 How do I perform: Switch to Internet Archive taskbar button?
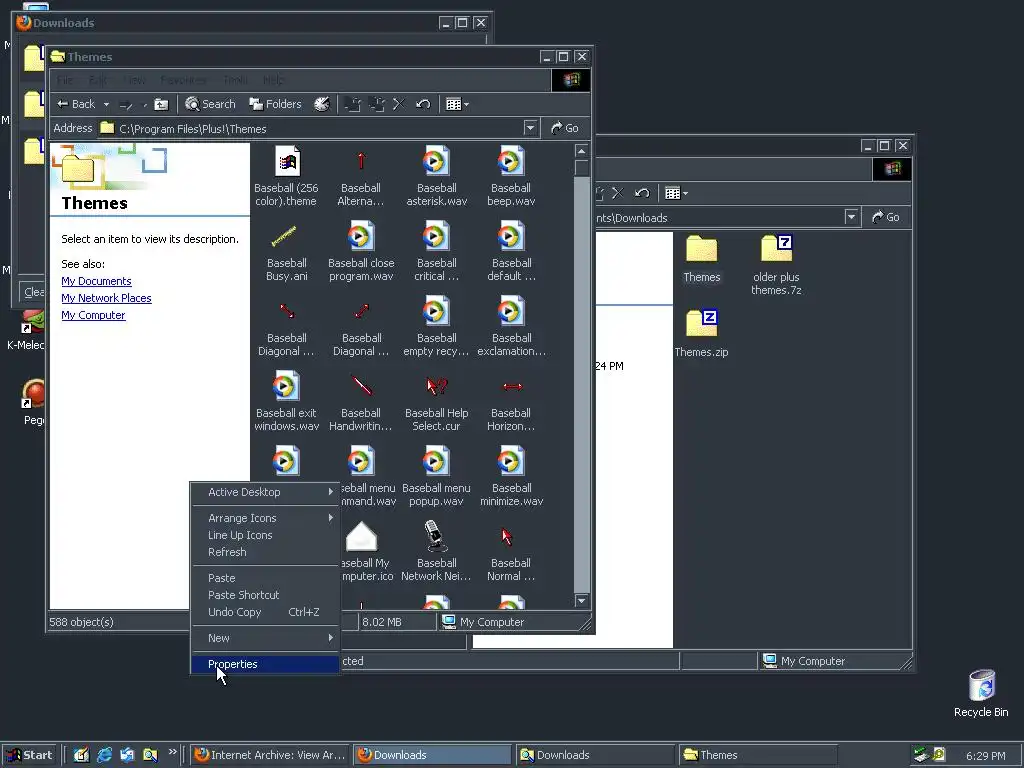click(x=270, y=755)
